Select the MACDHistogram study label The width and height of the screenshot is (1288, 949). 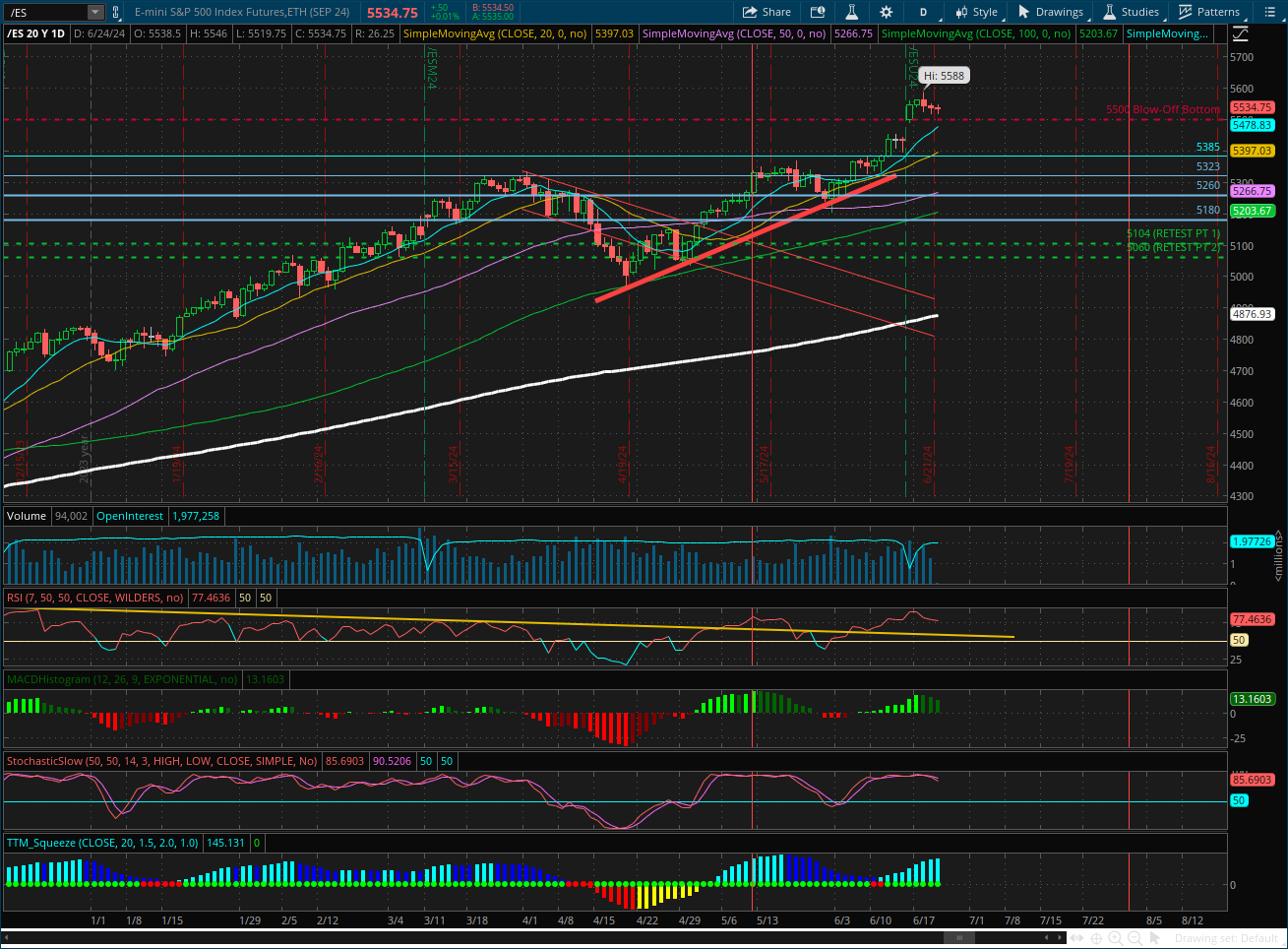click(123, 679)
